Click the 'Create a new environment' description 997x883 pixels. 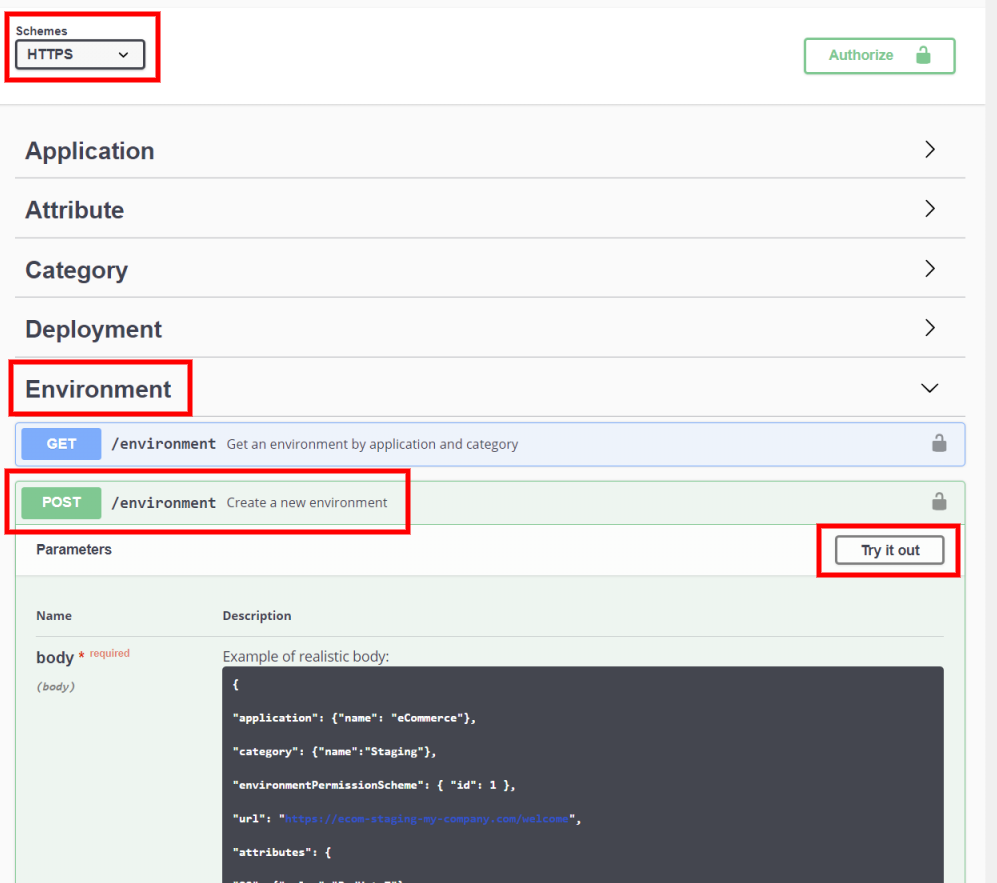[307, 503]
